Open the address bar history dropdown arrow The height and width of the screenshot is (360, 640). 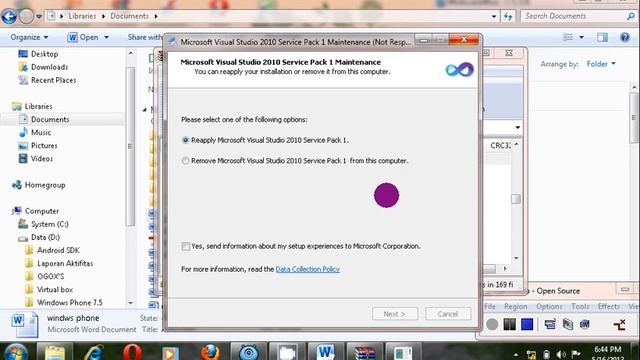pyautogui.click(x=494, y=16)
